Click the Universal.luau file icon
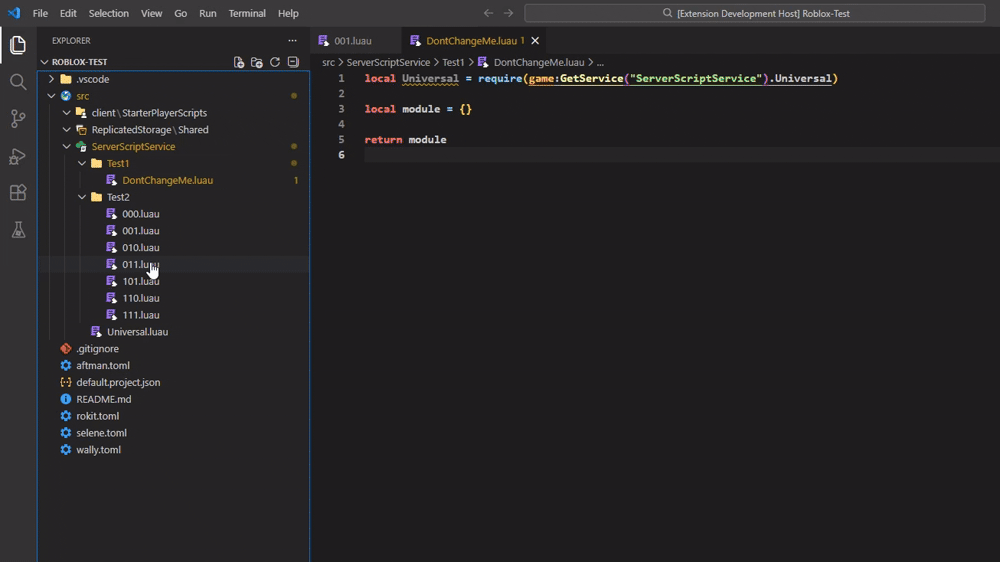The height and width of the screenshot is (562, 1000). pos(96,332)
